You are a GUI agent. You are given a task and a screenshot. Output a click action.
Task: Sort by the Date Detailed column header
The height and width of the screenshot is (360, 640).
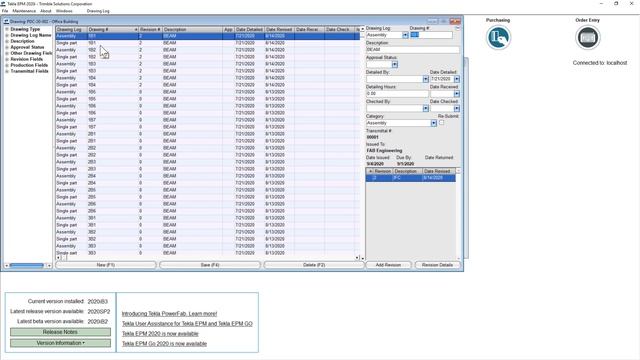click(249, 29)
